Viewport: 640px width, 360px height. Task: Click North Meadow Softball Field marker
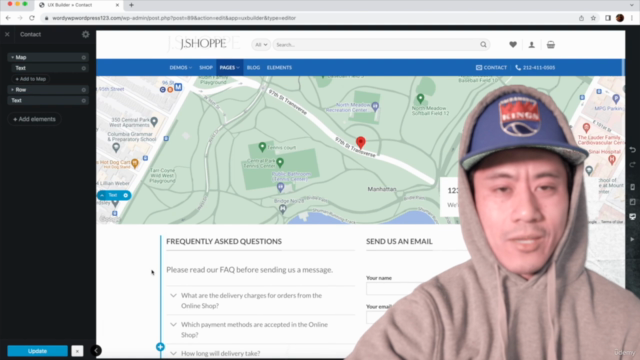420,98
